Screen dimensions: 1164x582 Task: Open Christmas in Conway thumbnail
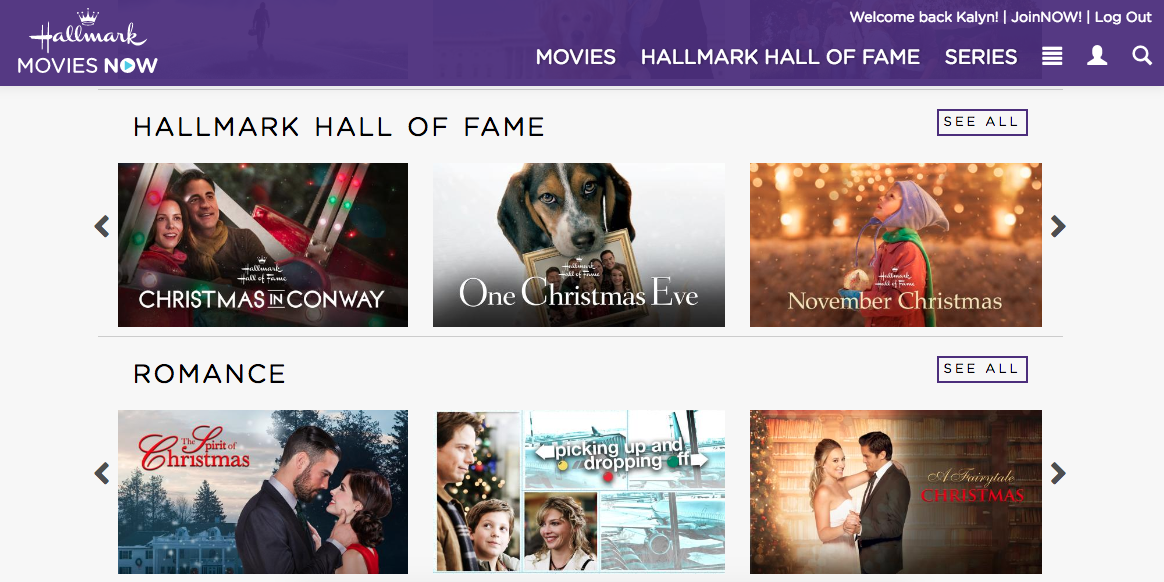[263, 245]
